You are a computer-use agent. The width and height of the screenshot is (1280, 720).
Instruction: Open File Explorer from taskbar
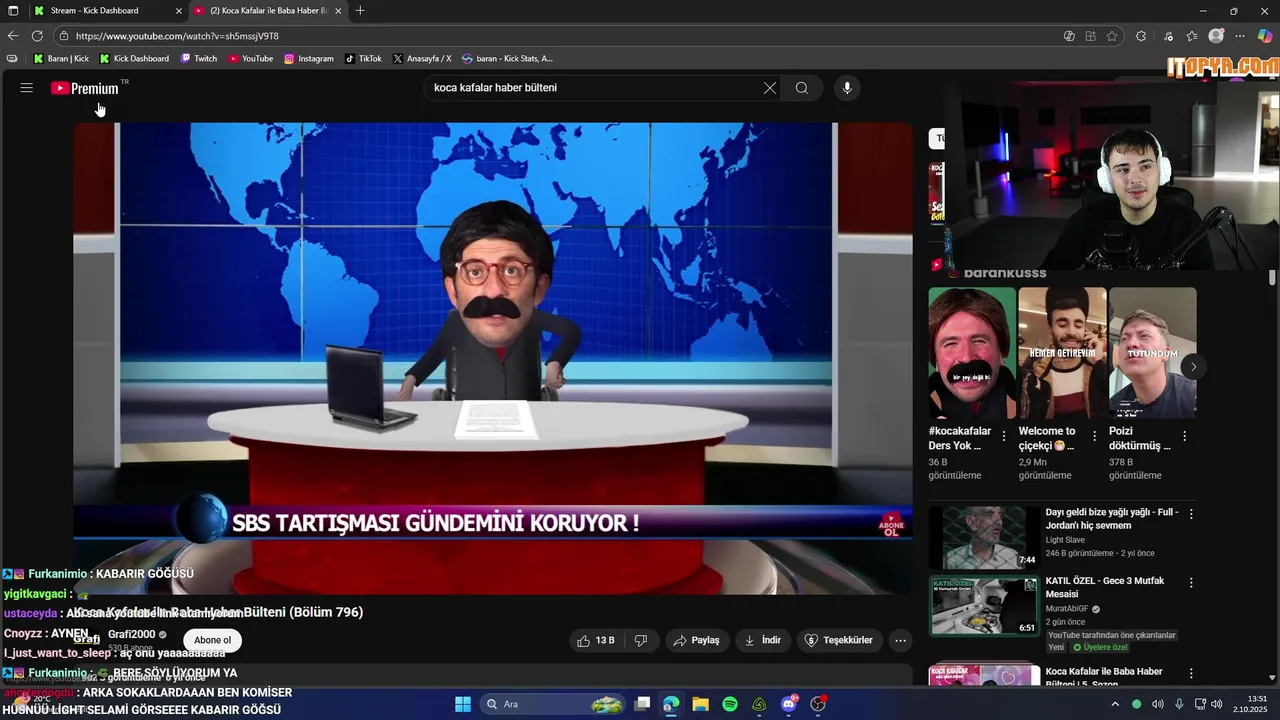coord(700,704)
